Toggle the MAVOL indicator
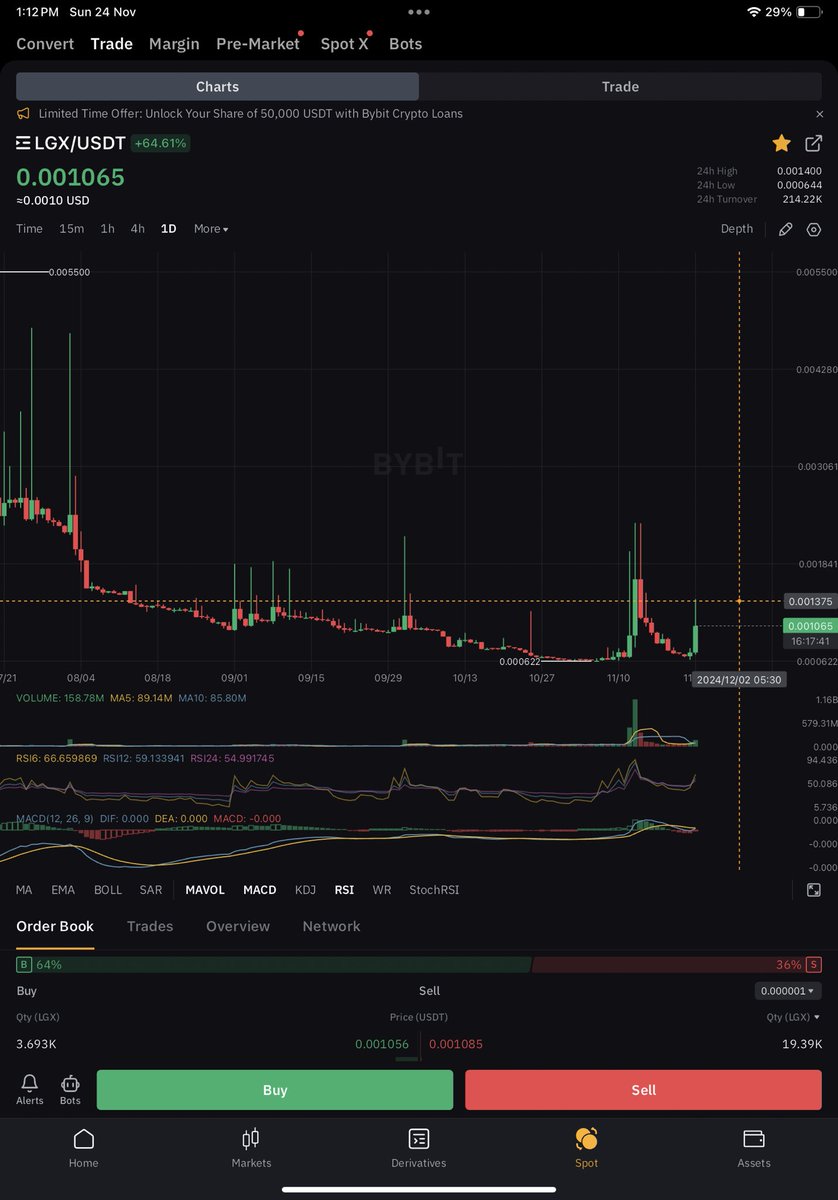This screenshot has height=1200, width=838. click(205, 890)
